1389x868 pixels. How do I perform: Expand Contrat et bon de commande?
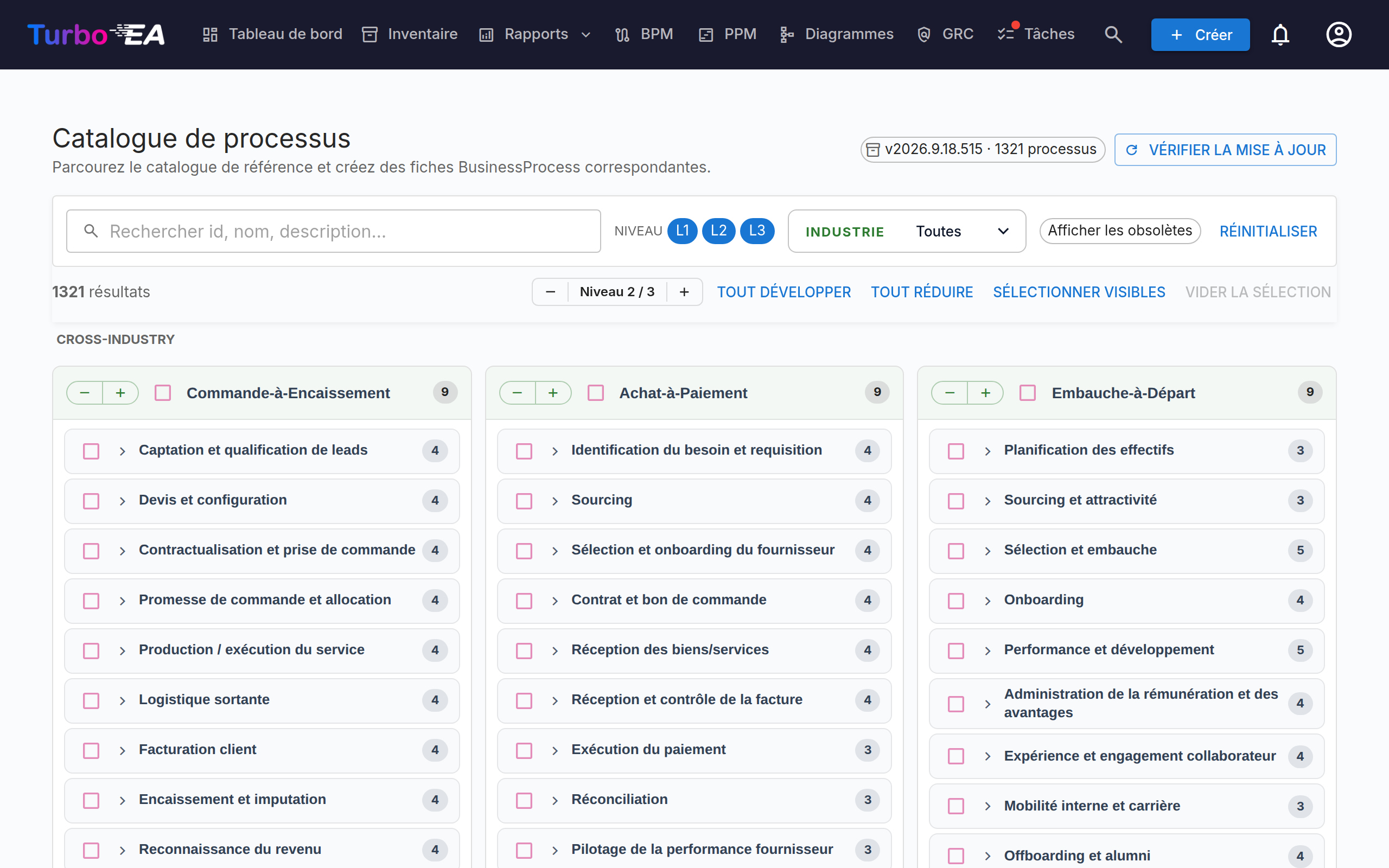point(555,601)
